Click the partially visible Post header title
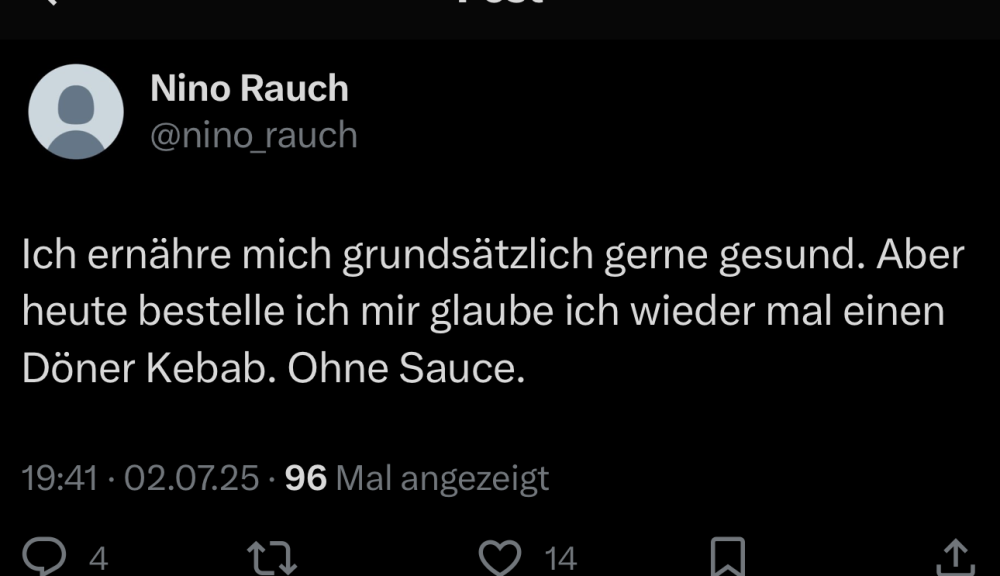 500,3
